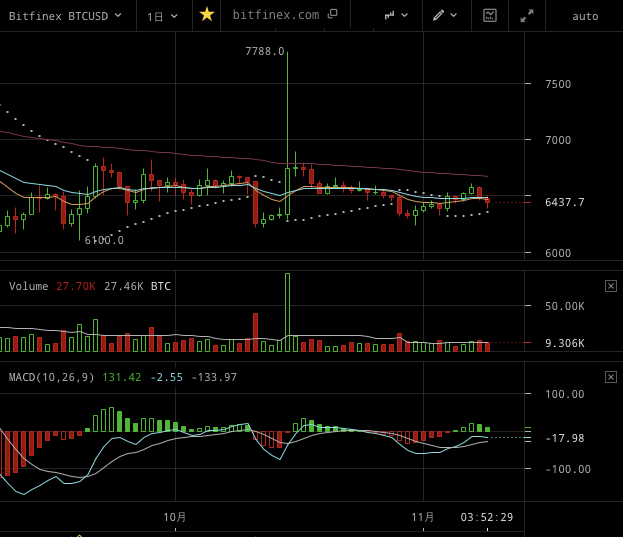Click the auto scale button
The image size is (623, 537).
click(585, 16)
